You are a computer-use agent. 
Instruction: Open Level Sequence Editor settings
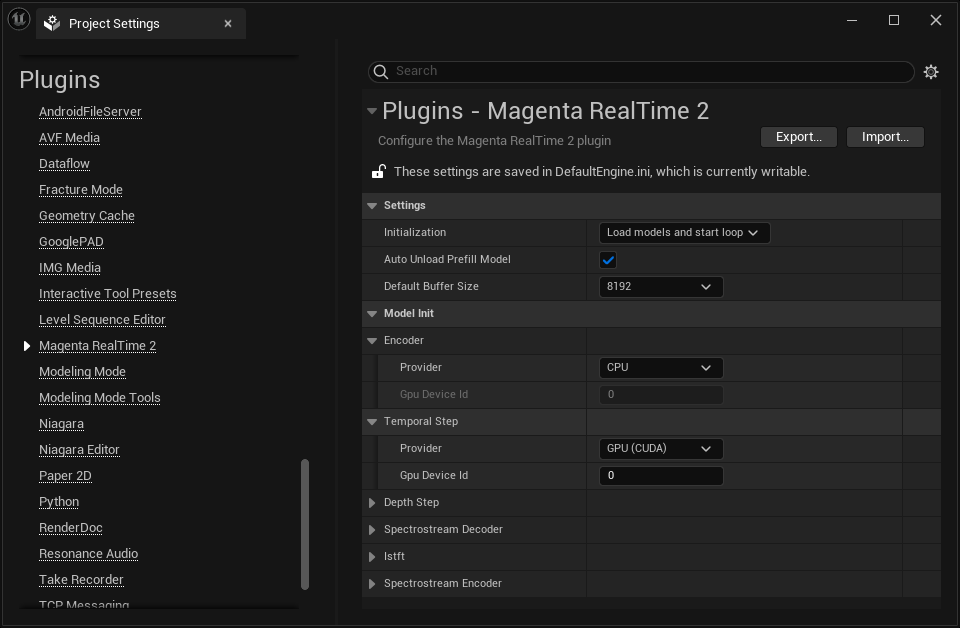[102, 320]
